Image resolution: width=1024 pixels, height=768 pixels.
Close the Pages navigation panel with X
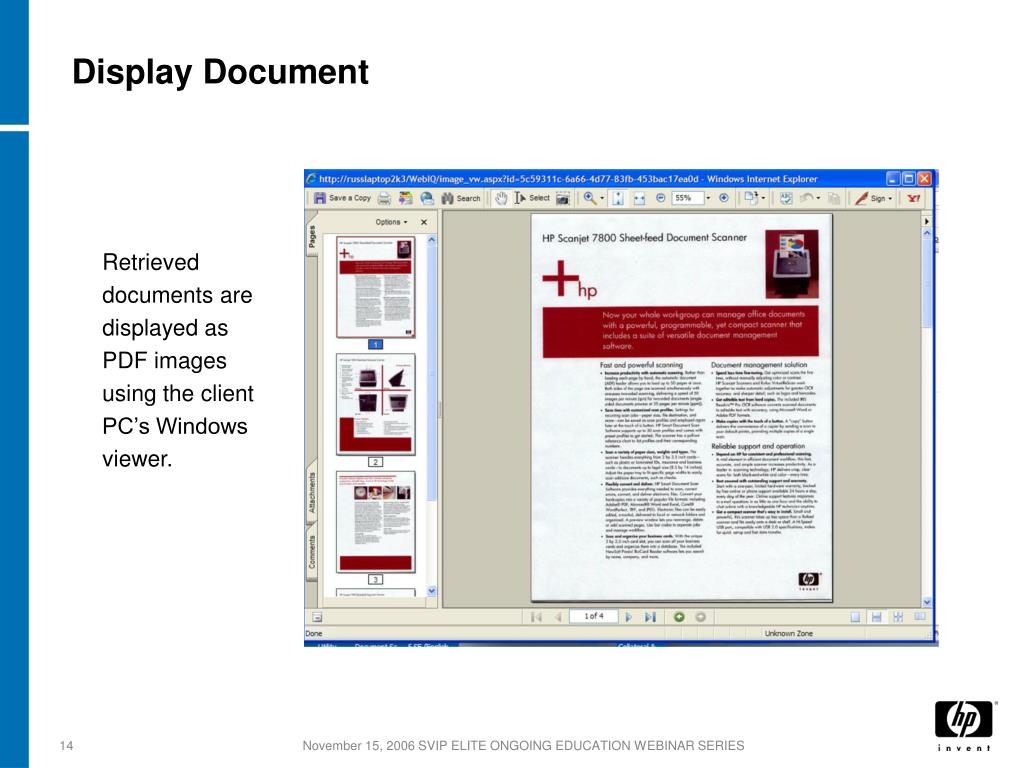(424, 222)
